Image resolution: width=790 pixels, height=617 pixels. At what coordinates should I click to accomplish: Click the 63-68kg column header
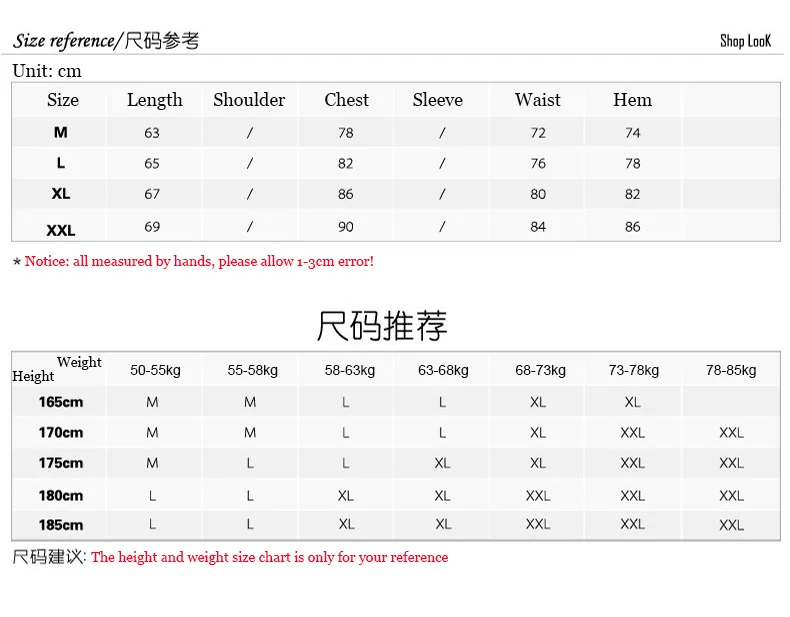[443, 370]
